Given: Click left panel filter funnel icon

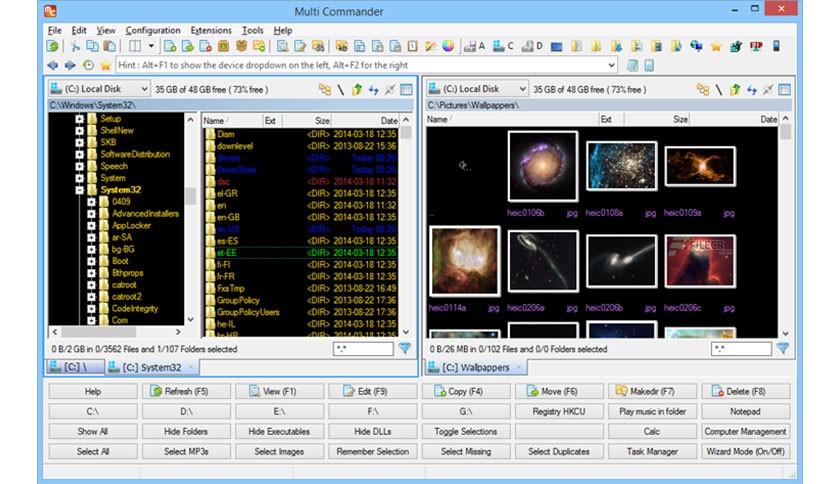Looking at the screenshot, I should coord(405,349).
